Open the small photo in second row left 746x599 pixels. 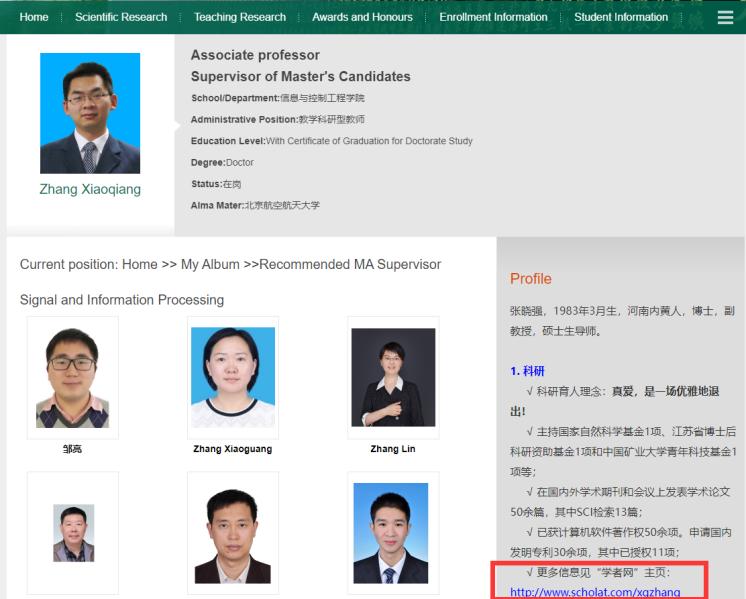tap(73, 532)
